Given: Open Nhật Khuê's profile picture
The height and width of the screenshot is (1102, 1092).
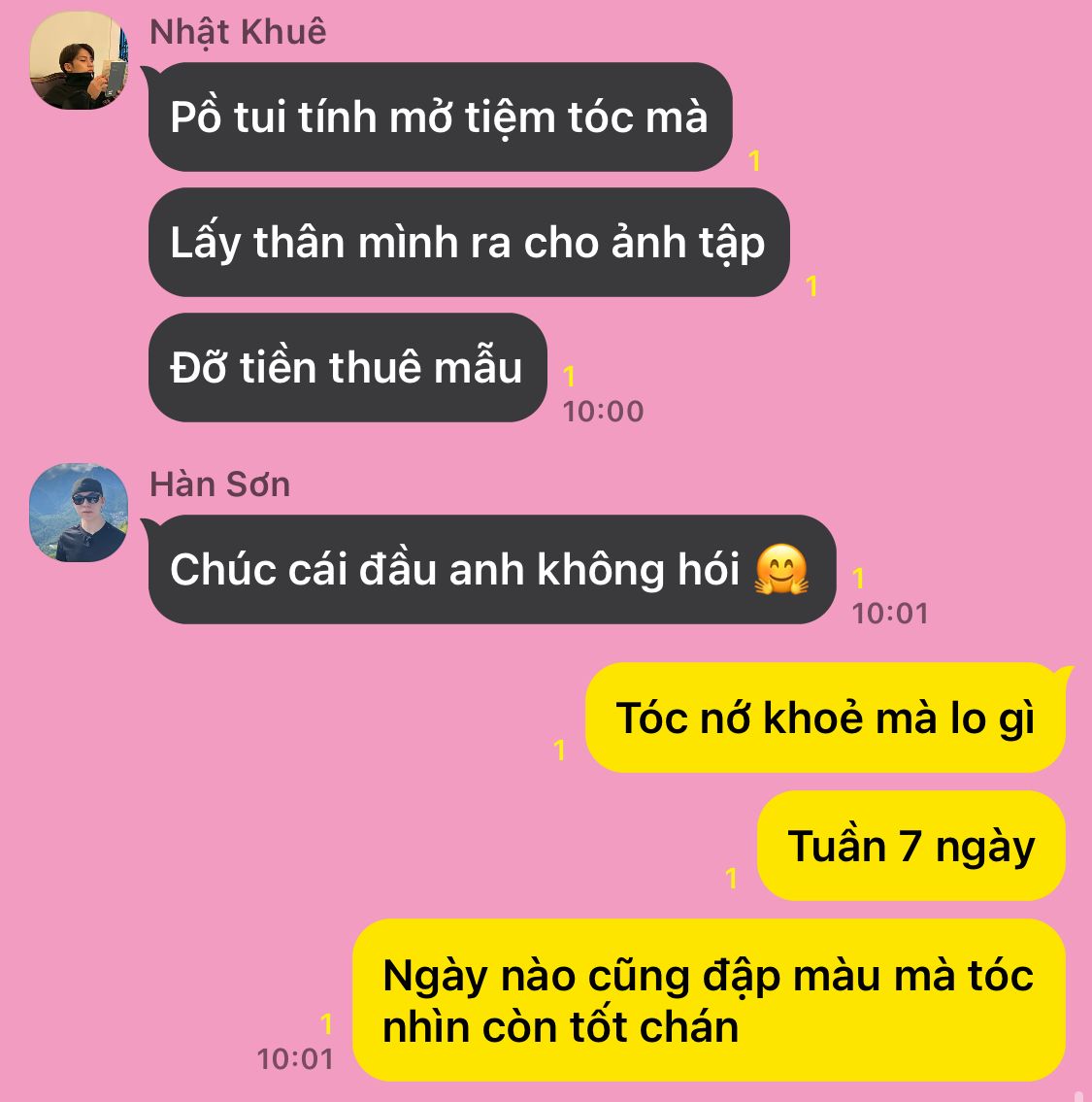Looking at the screenshot, I should tap(79, 60).
